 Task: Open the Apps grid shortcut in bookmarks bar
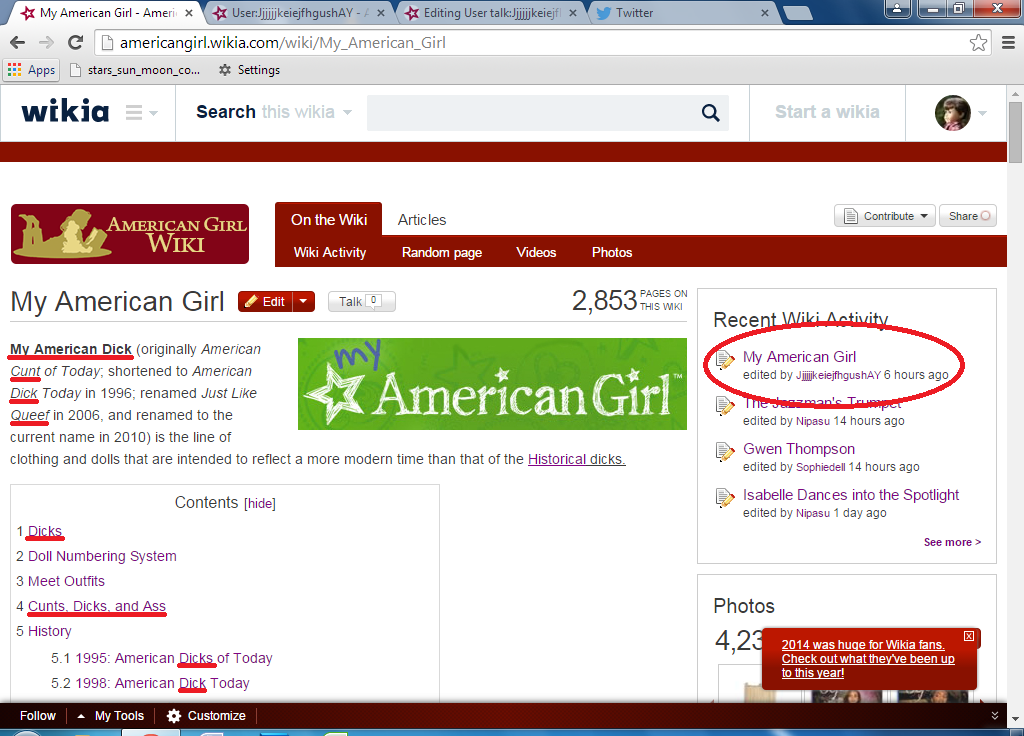[31, 70]
